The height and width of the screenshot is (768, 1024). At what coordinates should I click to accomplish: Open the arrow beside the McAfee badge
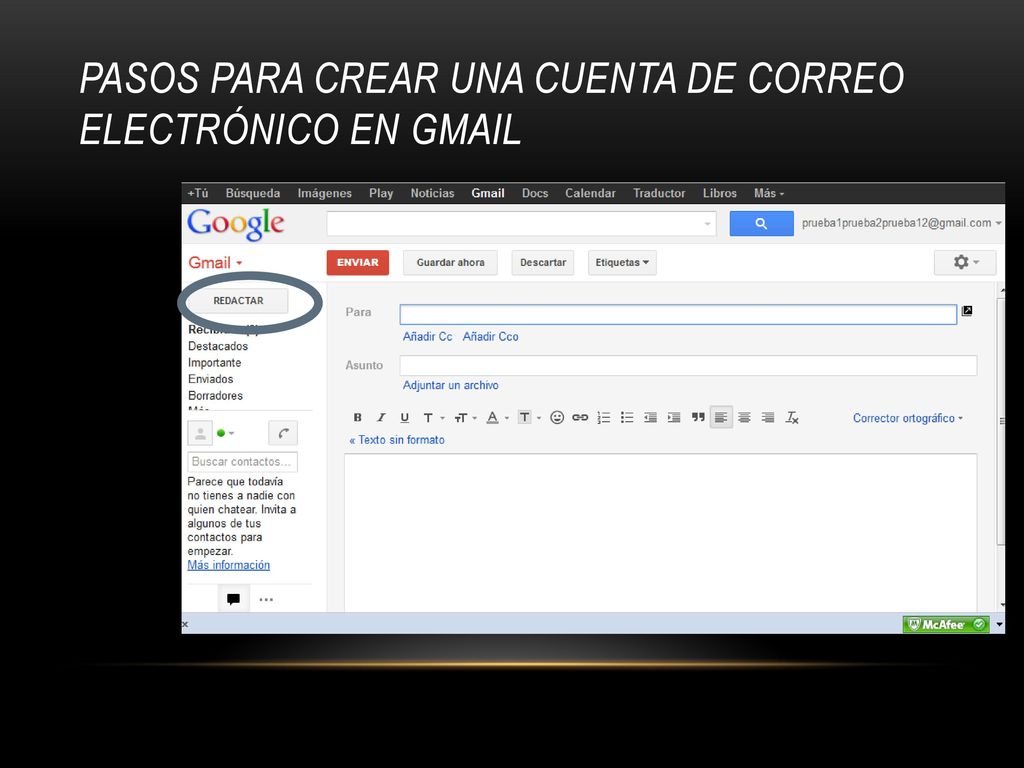coord(999,625)
